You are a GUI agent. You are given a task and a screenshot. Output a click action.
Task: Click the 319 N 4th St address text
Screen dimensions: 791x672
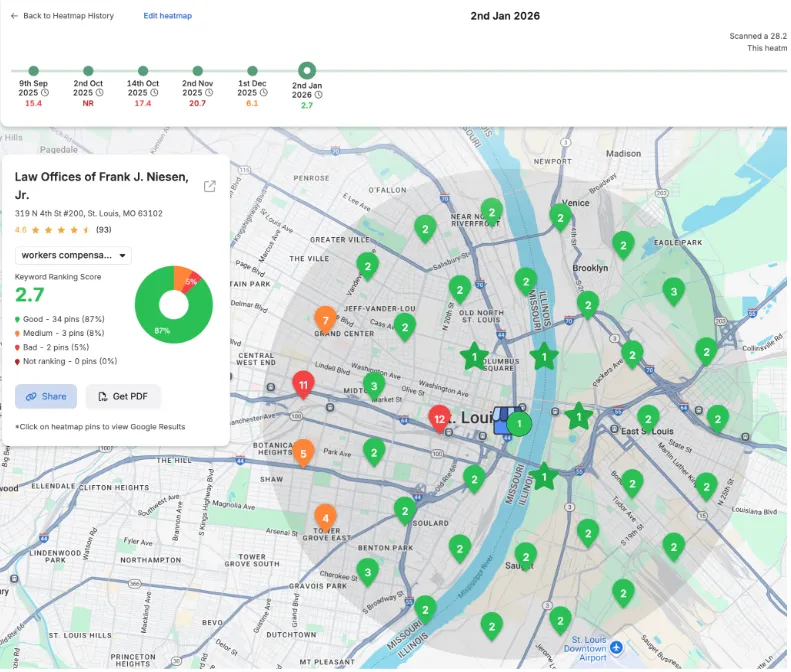pos(89,213)
